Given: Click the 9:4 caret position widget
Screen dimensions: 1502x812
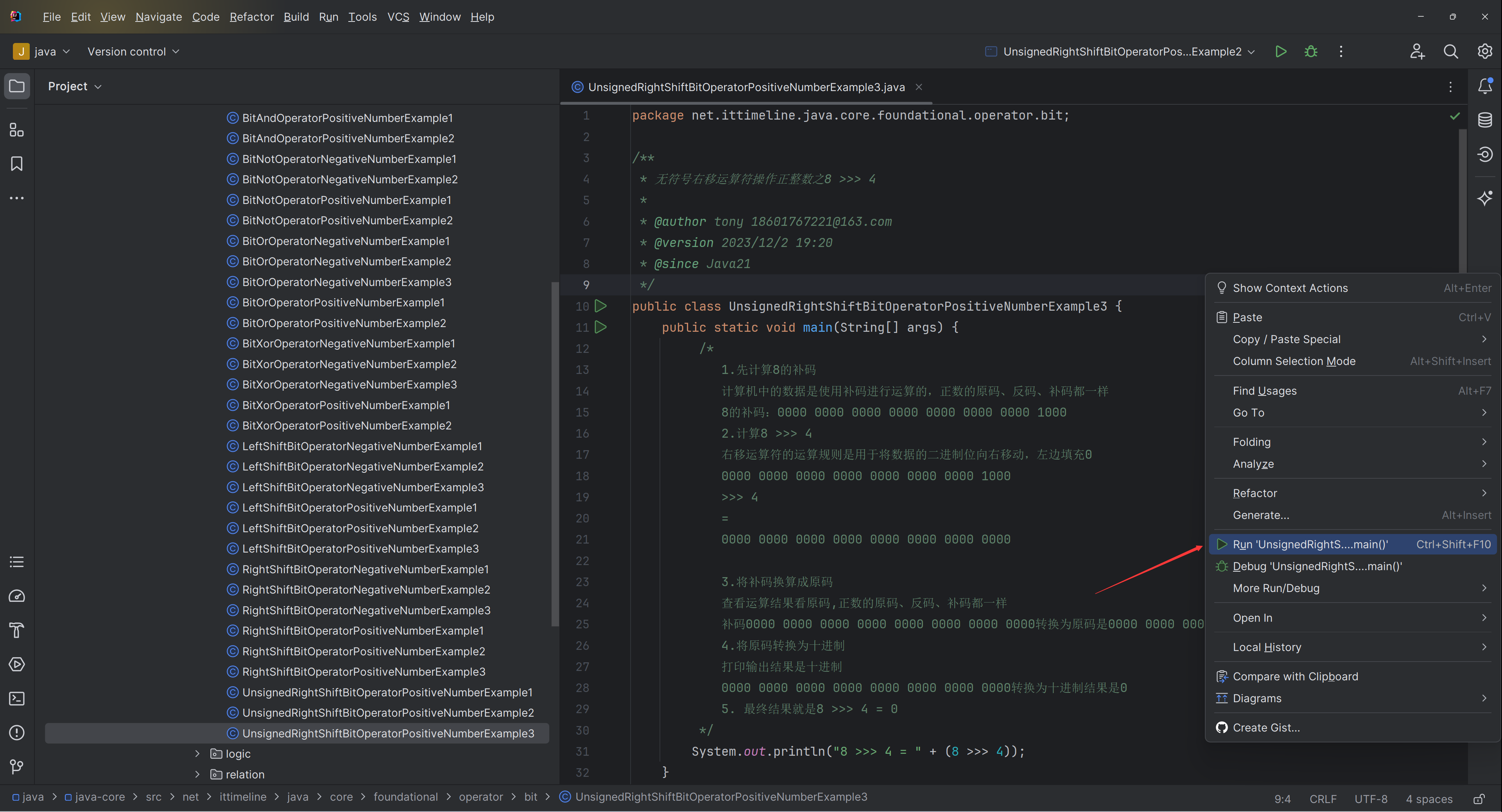Looking at the screenshot, I should click(x=1282, y=799).
